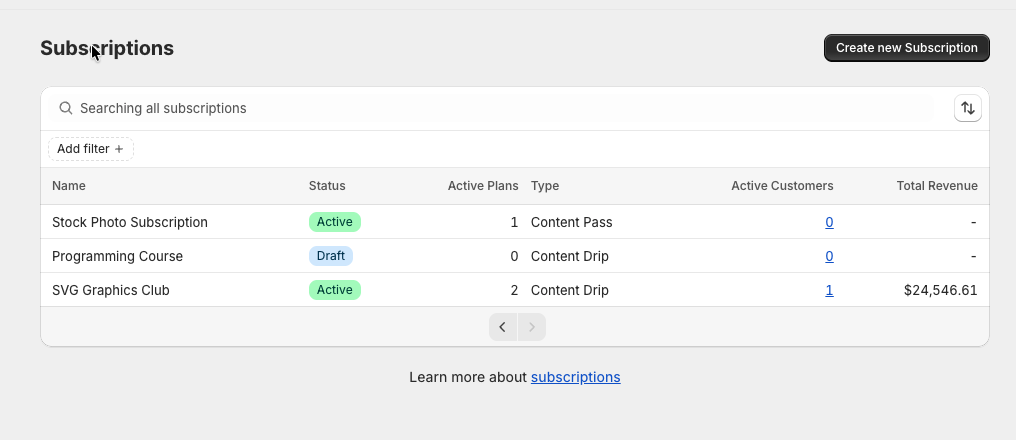Screen dimensions: 1016x440
Task: Go to next page arrow
Action: click(x=532, y=327)
